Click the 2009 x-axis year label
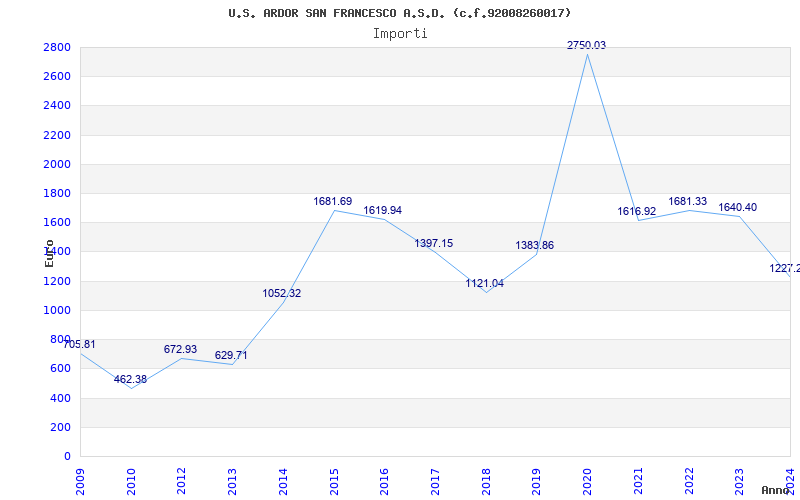 pos(80,481)
